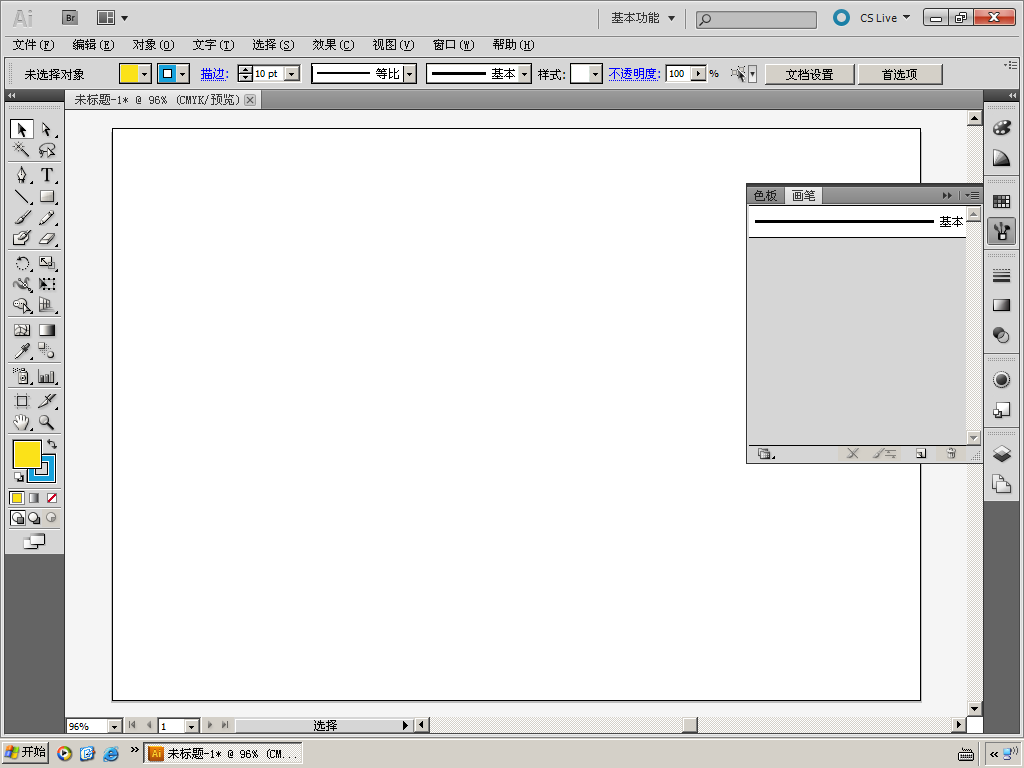The height and width of the screenshot is (768, 1024).
Task: Open the stroke weight 10 pt dropdown
Action: click(x=293, y=74)
